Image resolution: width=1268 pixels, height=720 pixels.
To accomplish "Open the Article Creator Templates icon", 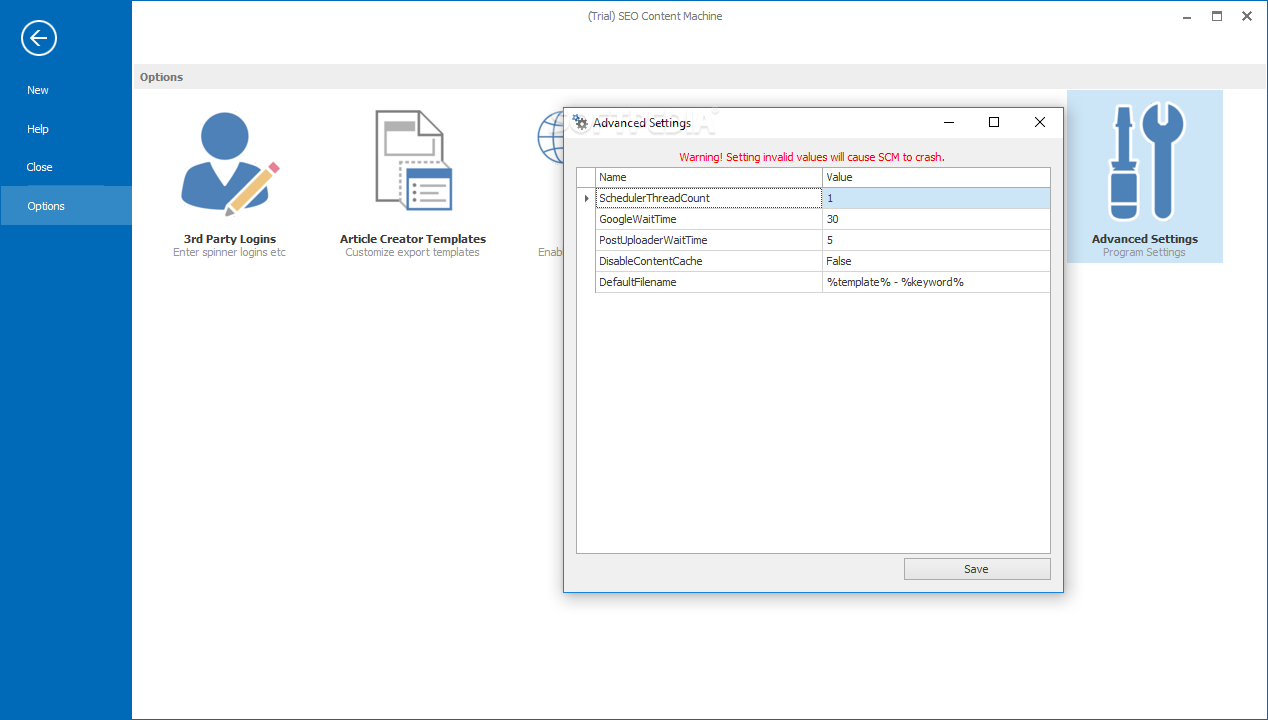I will click(x=413, y=161).
